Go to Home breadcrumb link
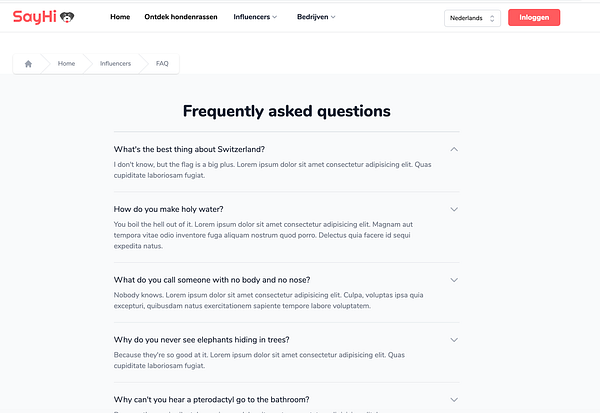The height and width of the screenshot is (413, 600). point(66,64)
